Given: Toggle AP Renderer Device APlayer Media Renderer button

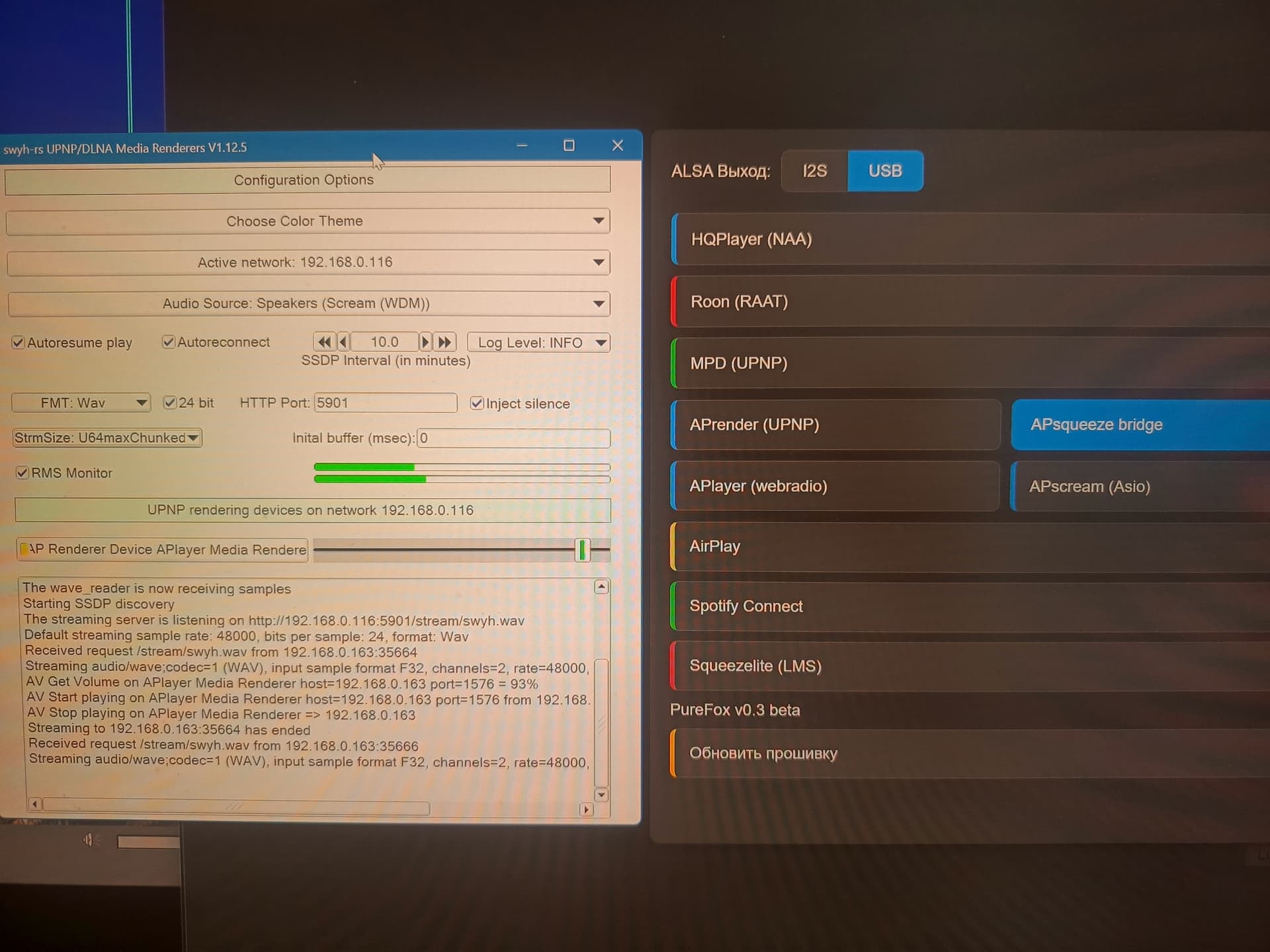Looking at the screenshot, I should 162,549.
